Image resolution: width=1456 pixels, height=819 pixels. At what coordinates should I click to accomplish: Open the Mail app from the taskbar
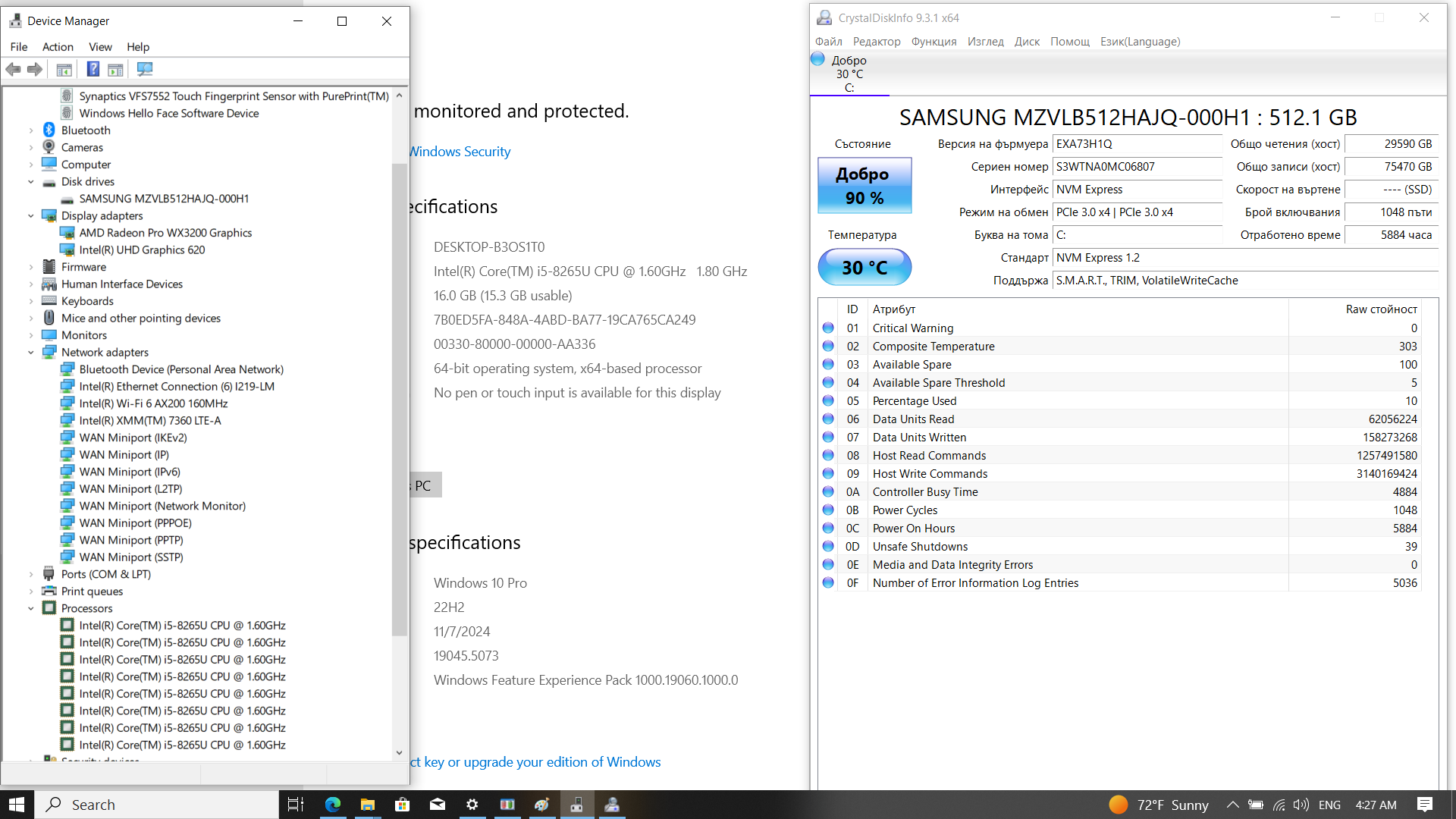[437, 805]
